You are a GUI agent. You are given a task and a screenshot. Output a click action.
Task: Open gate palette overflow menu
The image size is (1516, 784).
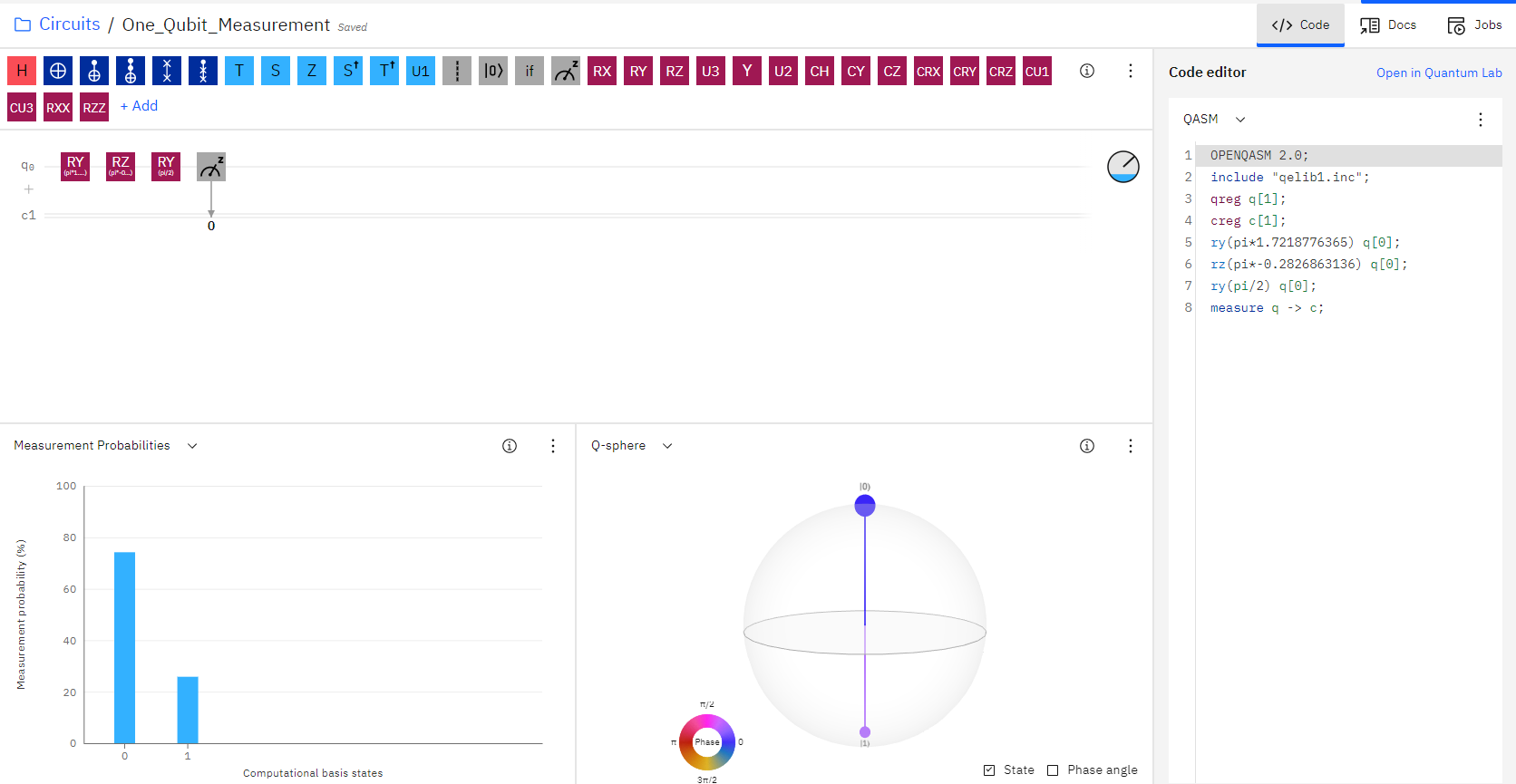(1131, 71)
